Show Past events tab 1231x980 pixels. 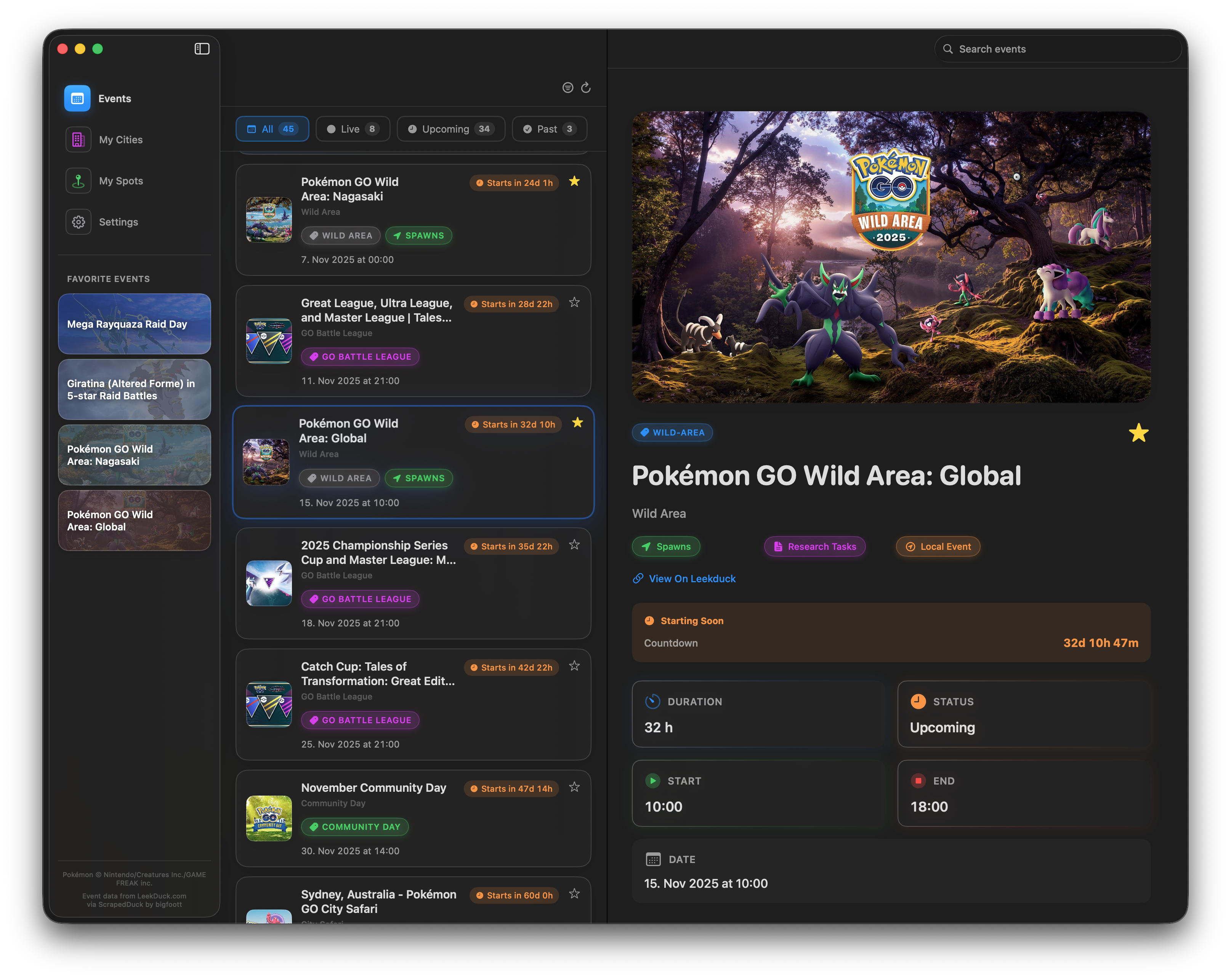click(x=549, y=129)
